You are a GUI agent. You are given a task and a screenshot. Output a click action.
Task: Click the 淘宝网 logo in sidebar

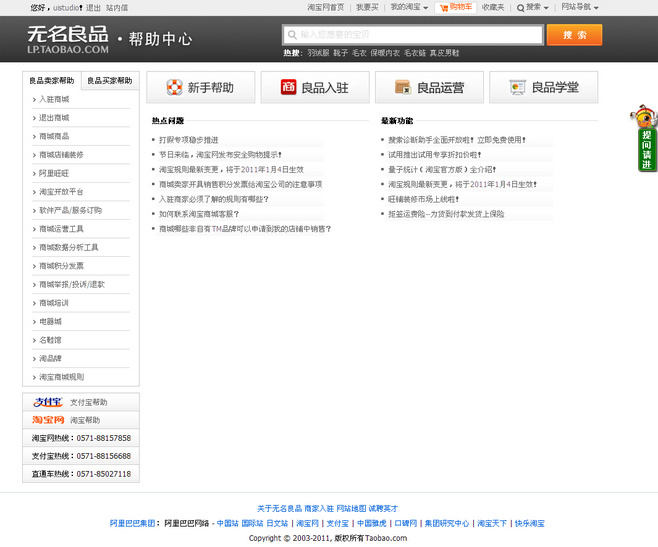click(48, 420)
